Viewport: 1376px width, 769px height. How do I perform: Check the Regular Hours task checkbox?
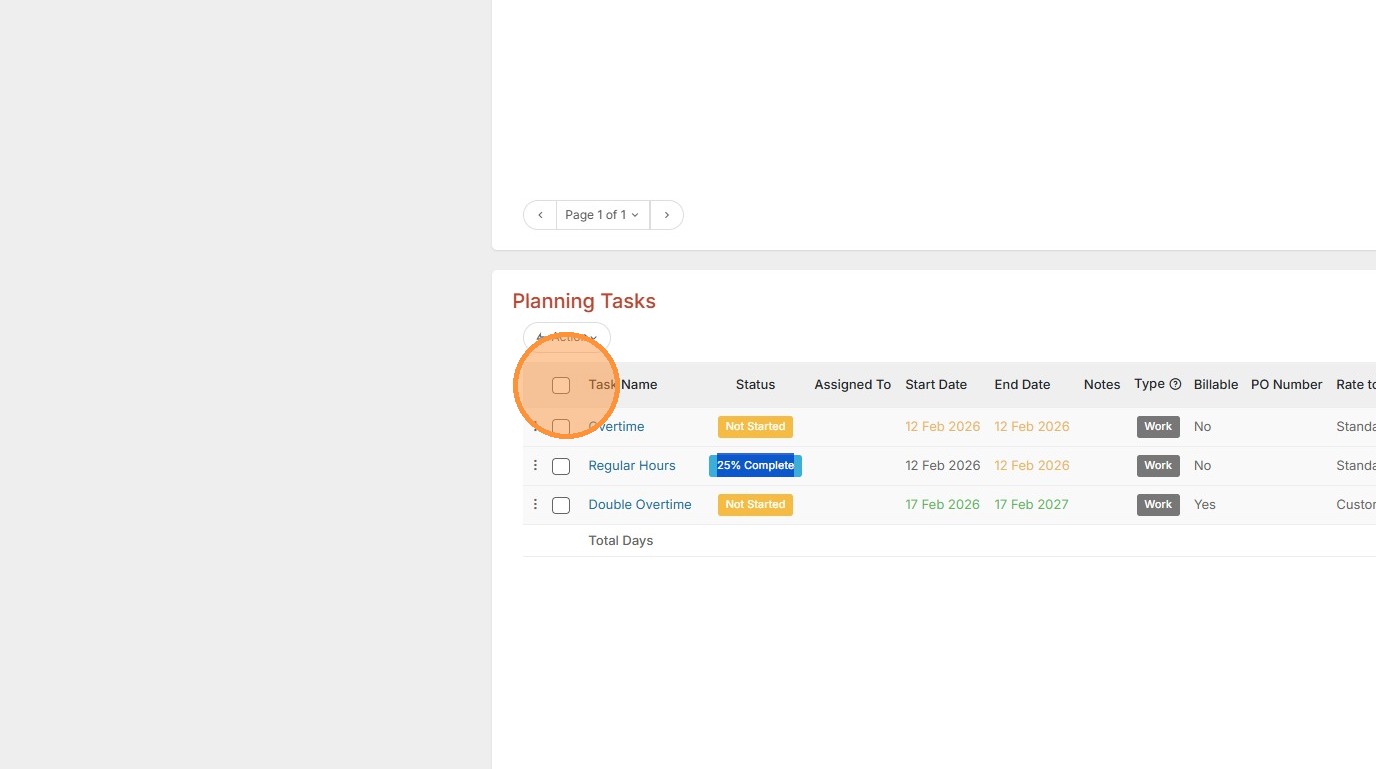[x=561, y=466]
